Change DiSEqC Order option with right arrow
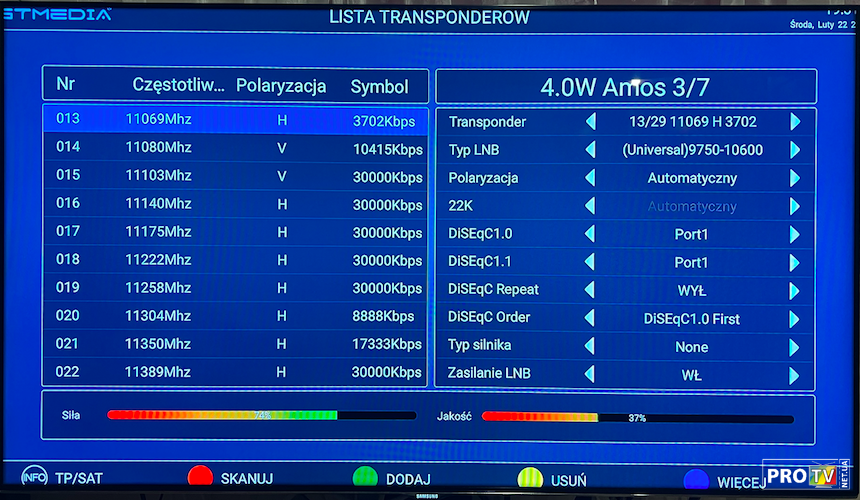This screenshot has height=500, width=860. [795, 319]
